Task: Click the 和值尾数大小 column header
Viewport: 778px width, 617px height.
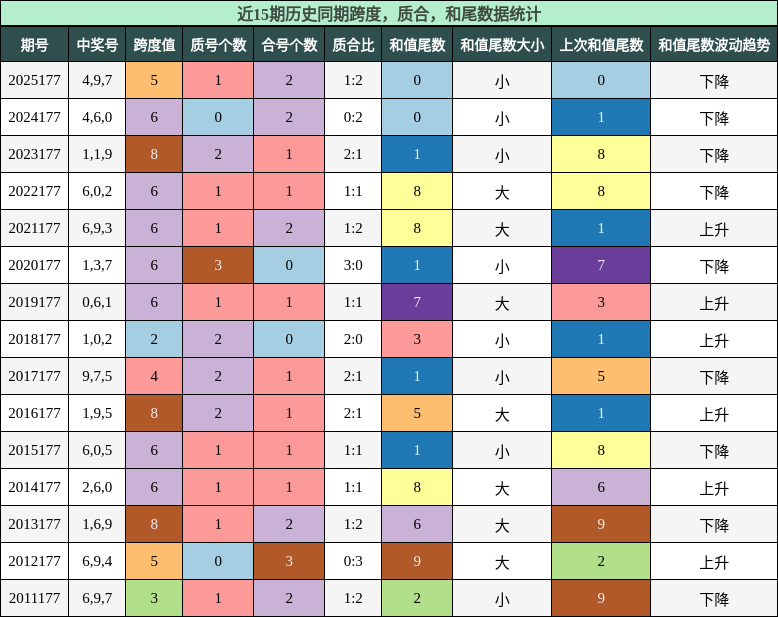Action: (x=502, y=45)
